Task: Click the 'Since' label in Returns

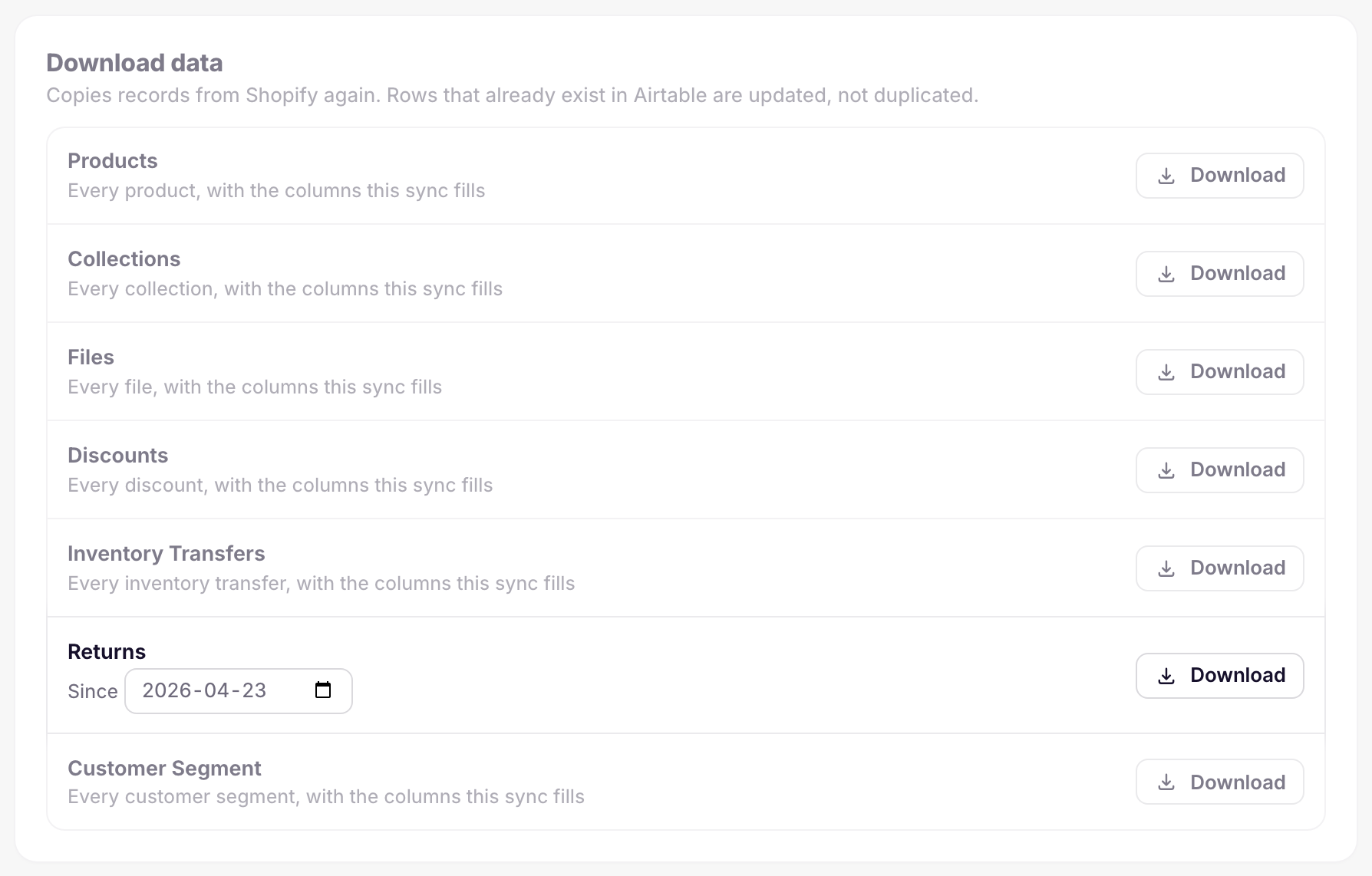Action: pyautogui.click(x=93, y=691)
